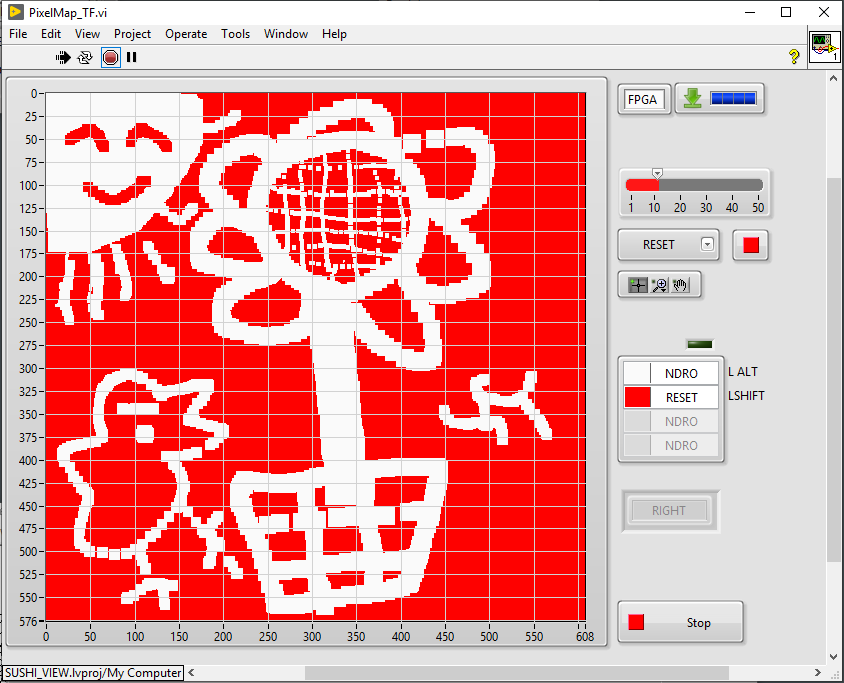Open the Window menu

click(x=285, y=34)
